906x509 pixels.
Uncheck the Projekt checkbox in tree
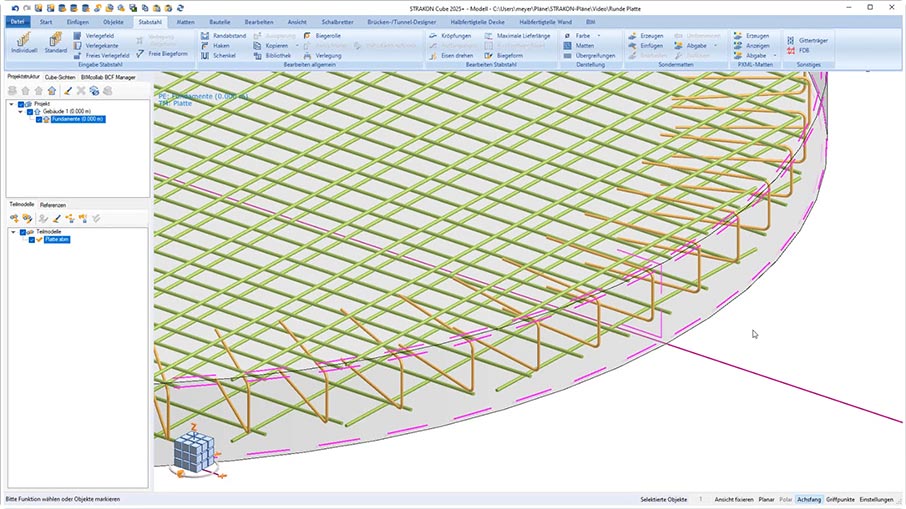pos(21,103)
